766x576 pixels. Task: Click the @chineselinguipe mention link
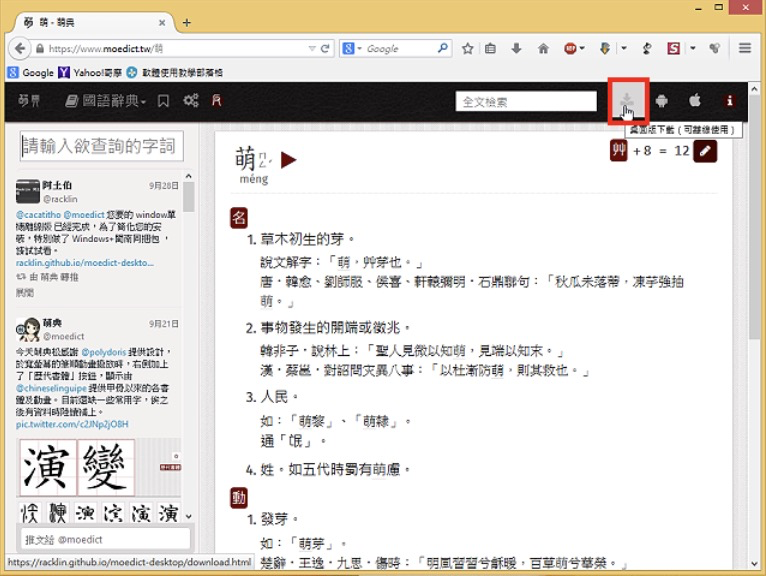[x=51, y=388]
